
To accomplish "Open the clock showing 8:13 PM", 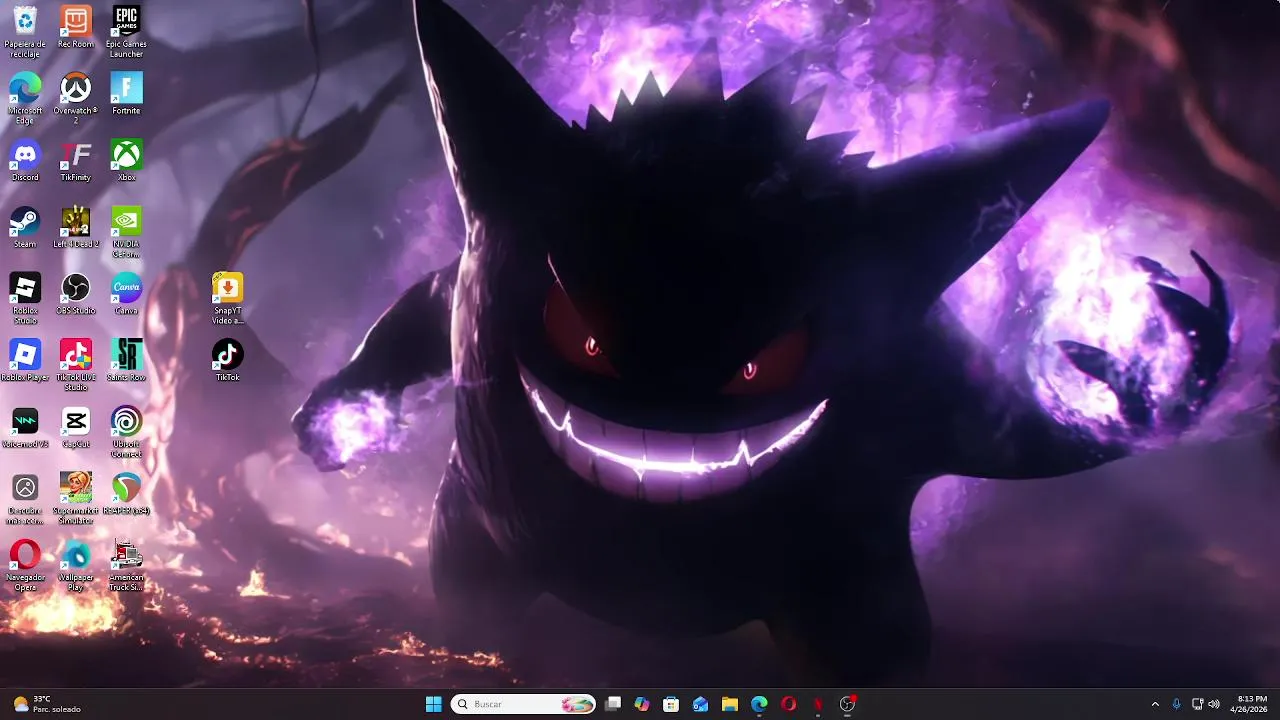I will [1251, 704].
